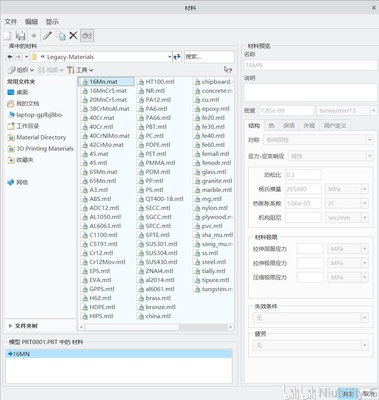
Task: Select 45.mtl material file
Action: (94, 163)
